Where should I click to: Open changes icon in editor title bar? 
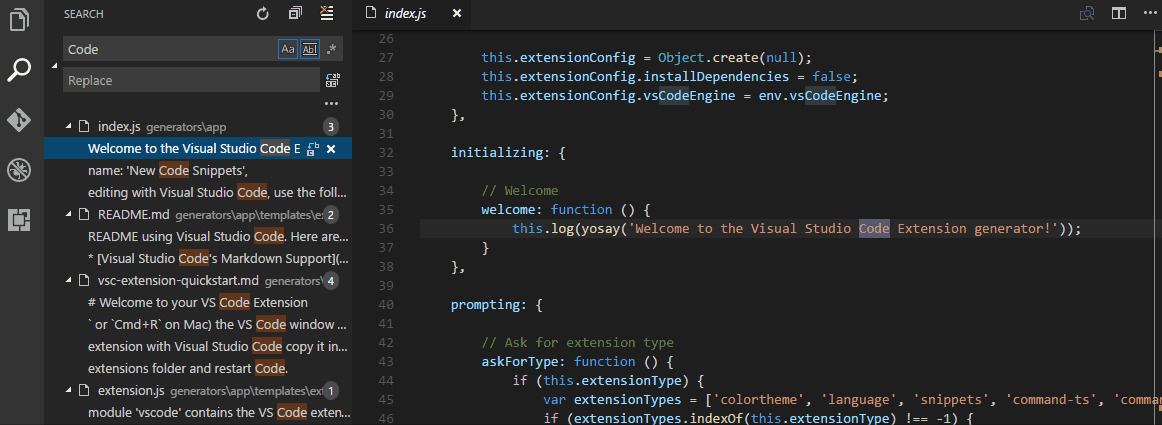[x=1087, y=13]
